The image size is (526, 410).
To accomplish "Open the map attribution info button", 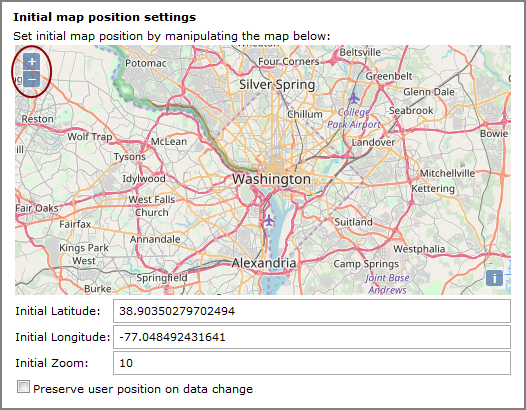I will point(494,278).
